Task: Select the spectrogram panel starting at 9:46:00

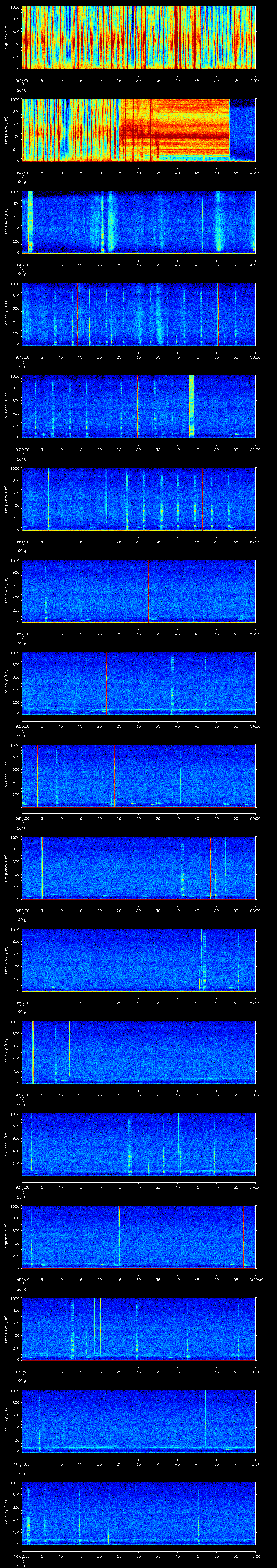Action: pos(138,38)
